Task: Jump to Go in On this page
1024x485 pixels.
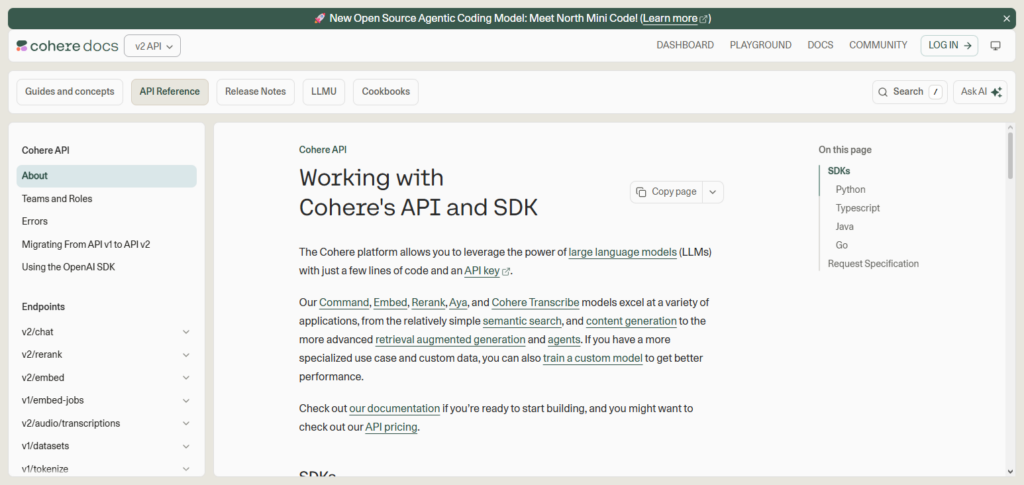Action: [x=842, y=245]
